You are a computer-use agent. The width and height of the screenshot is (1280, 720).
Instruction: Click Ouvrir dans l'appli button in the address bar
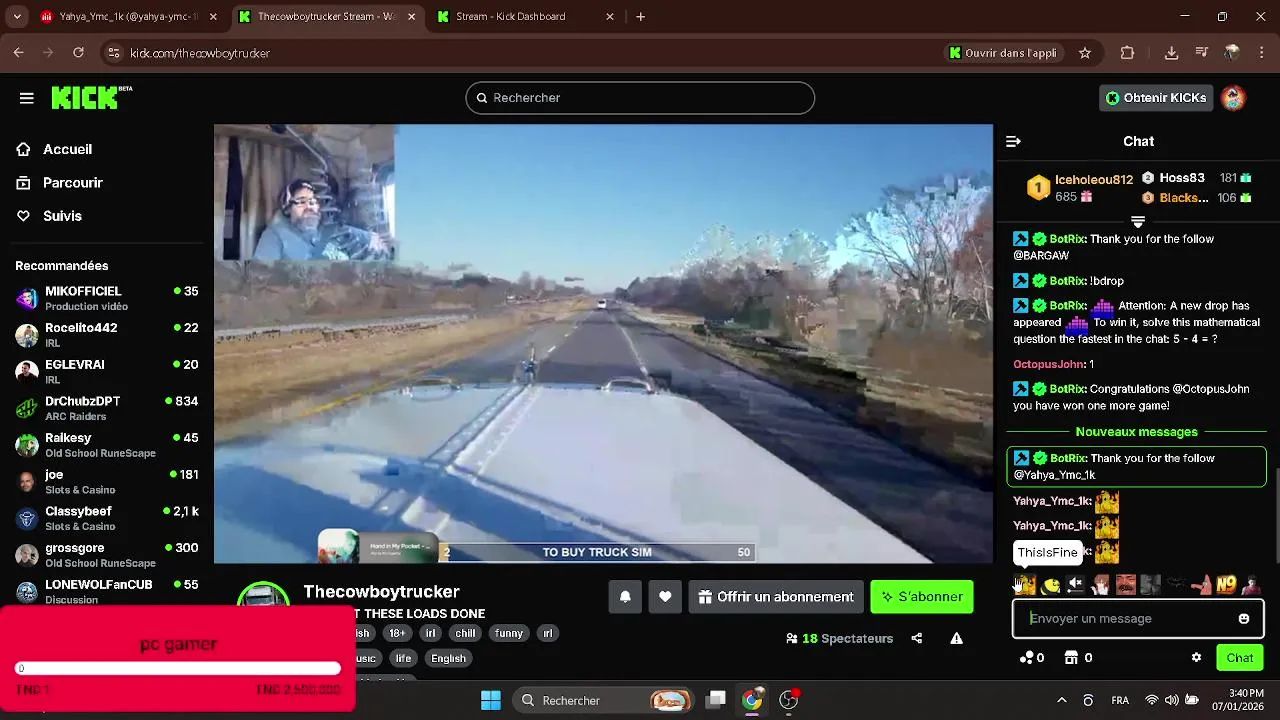1003,53
